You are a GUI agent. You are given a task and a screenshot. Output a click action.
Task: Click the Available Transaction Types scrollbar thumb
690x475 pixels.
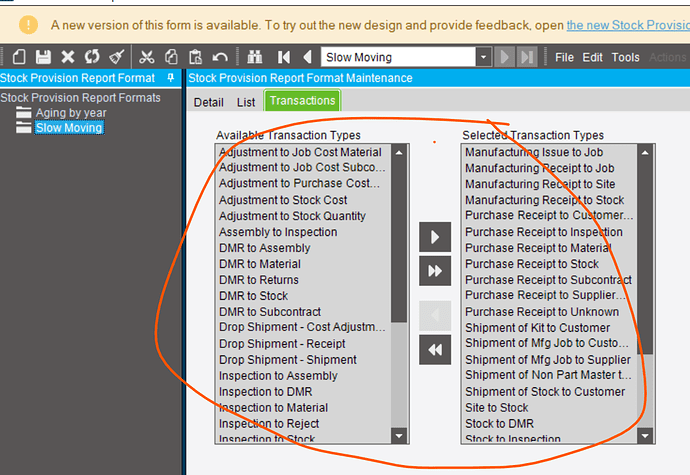point(399,241)
